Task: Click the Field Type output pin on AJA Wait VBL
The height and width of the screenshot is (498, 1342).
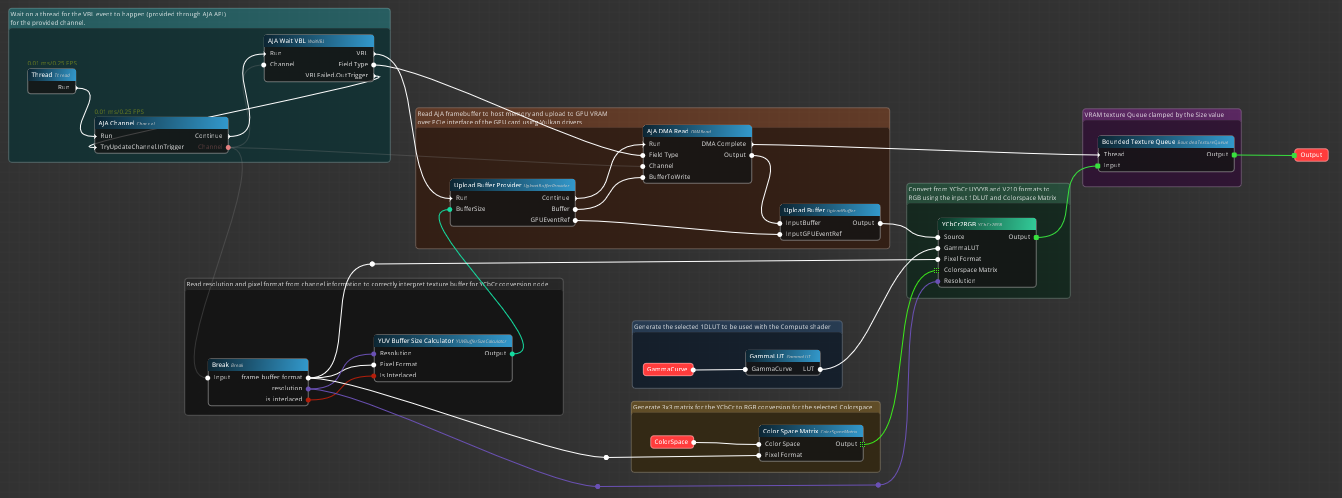Action: click(x=374, y=64)
